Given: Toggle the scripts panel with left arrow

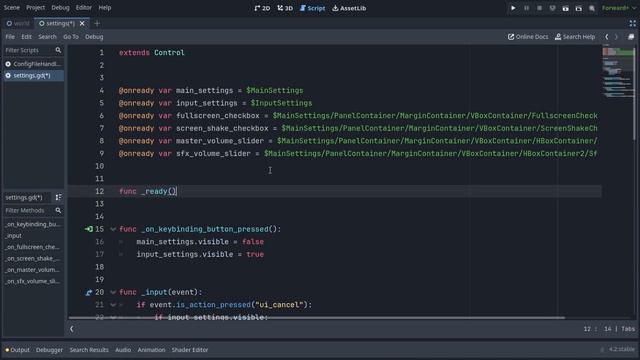Looking at the screenshot, I should 71,329.
